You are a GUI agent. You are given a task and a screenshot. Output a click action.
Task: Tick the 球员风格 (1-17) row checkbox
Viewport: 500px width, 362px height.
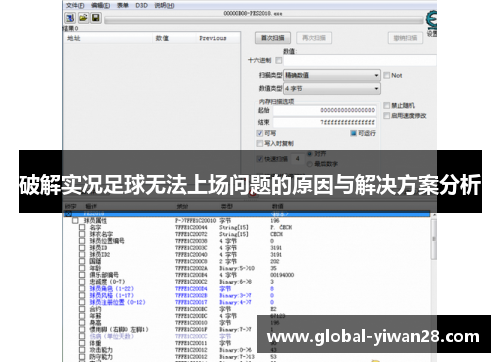click(x=82, y=295)
